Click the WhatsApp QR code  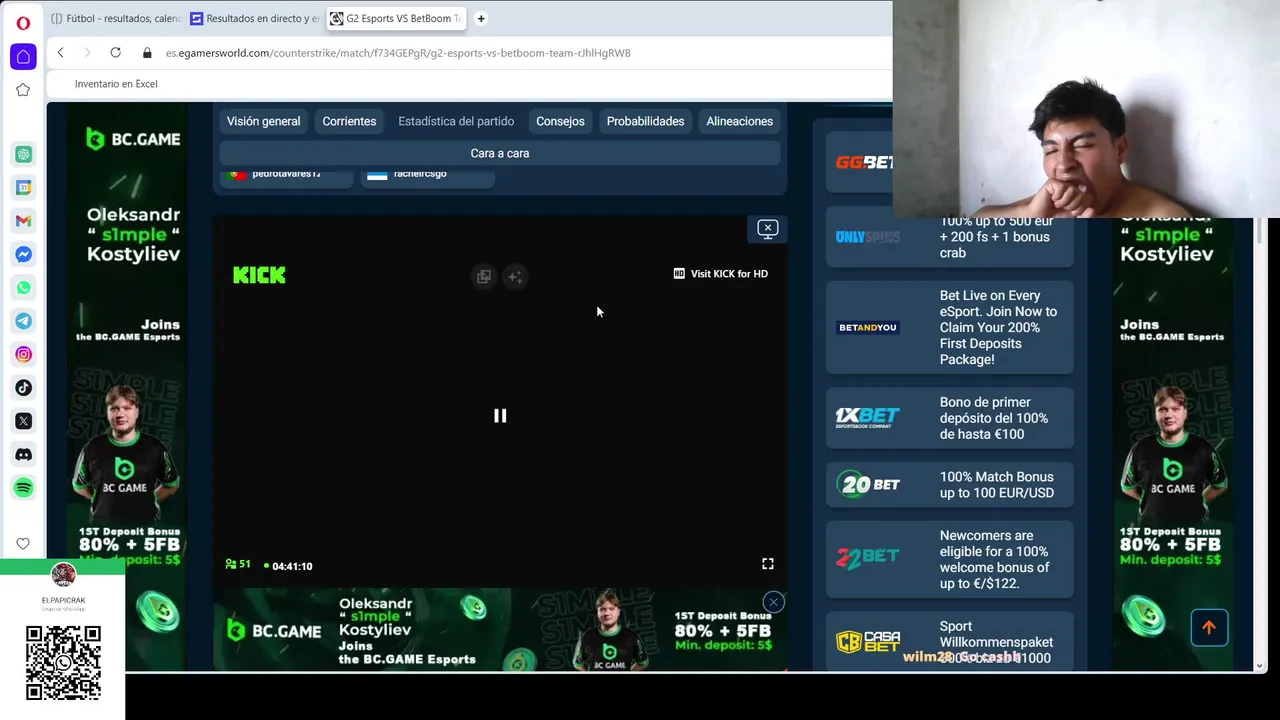click(x=63, y=663)
